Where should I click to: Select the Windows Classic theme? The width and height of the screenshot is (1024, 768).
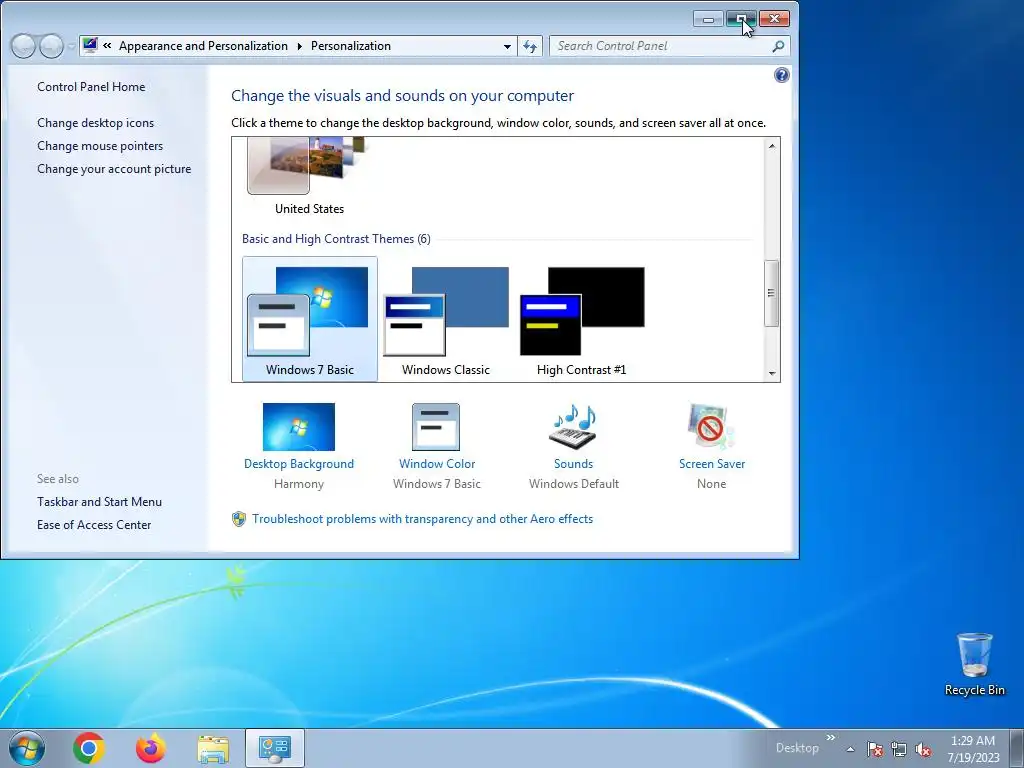[x=446, y=319]
